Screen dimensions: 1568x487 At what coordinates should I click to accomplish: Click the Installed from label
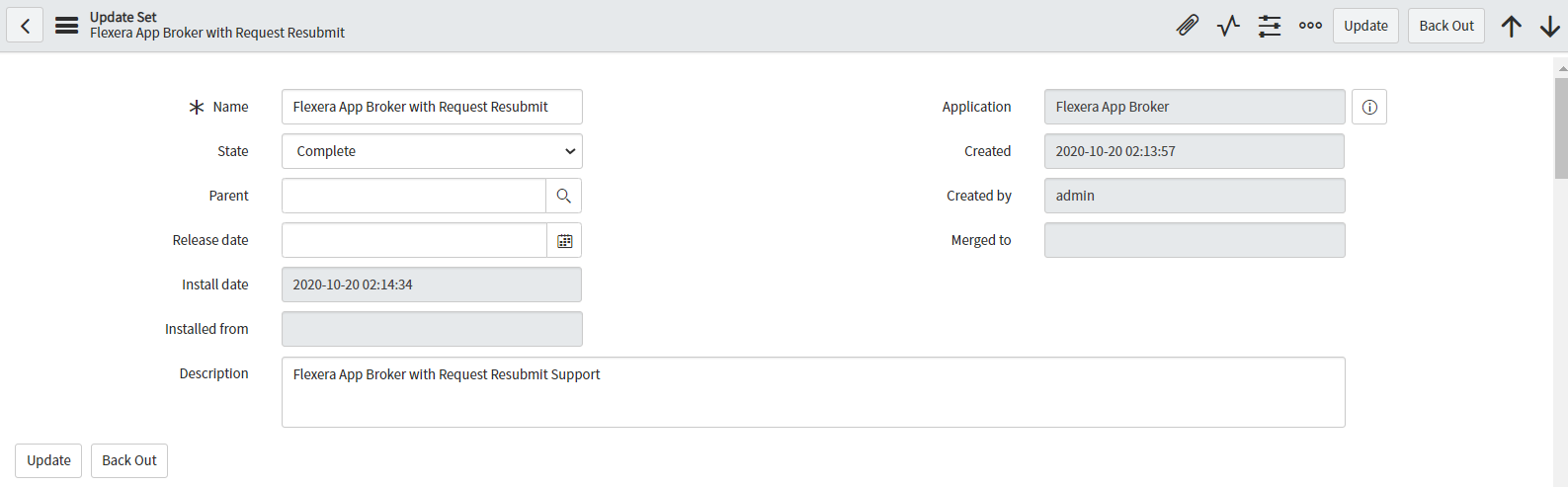tap(206, 329)
